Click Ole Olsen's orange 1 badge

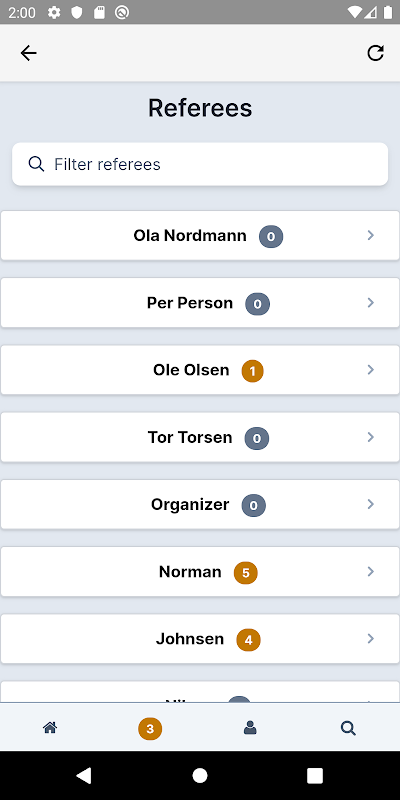coord(253,371)
